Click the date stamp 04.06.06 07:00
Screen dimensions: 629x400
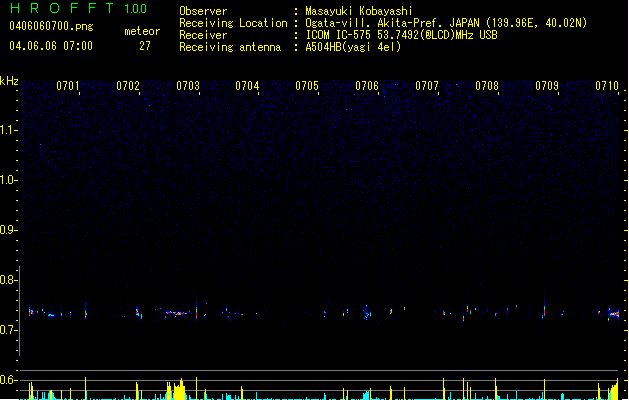tap(51, 46)
